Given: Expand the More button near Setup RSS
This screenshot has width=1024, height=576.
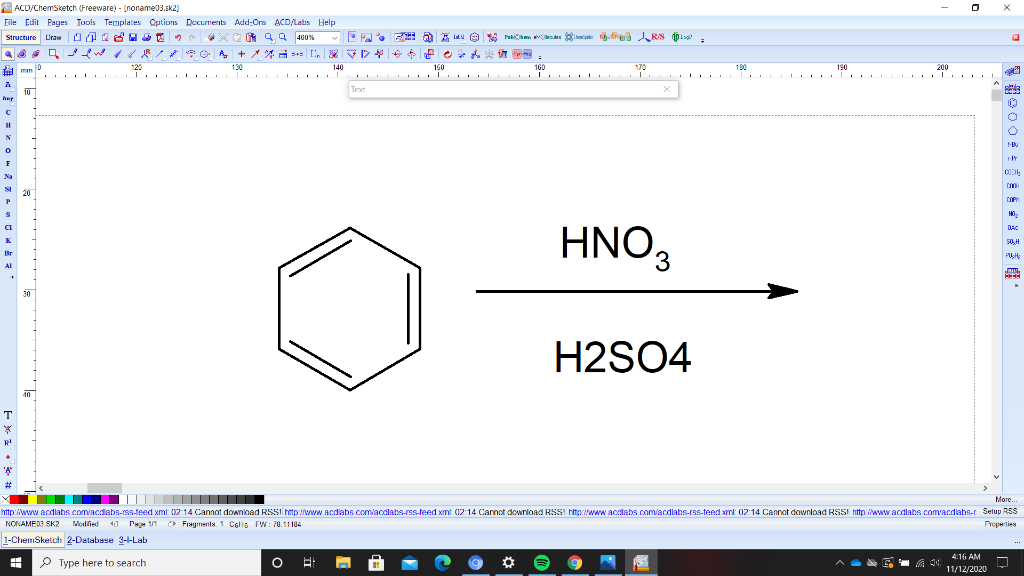Looking at the screenshot, I should pyautogui.click(x=1006, y=500).
